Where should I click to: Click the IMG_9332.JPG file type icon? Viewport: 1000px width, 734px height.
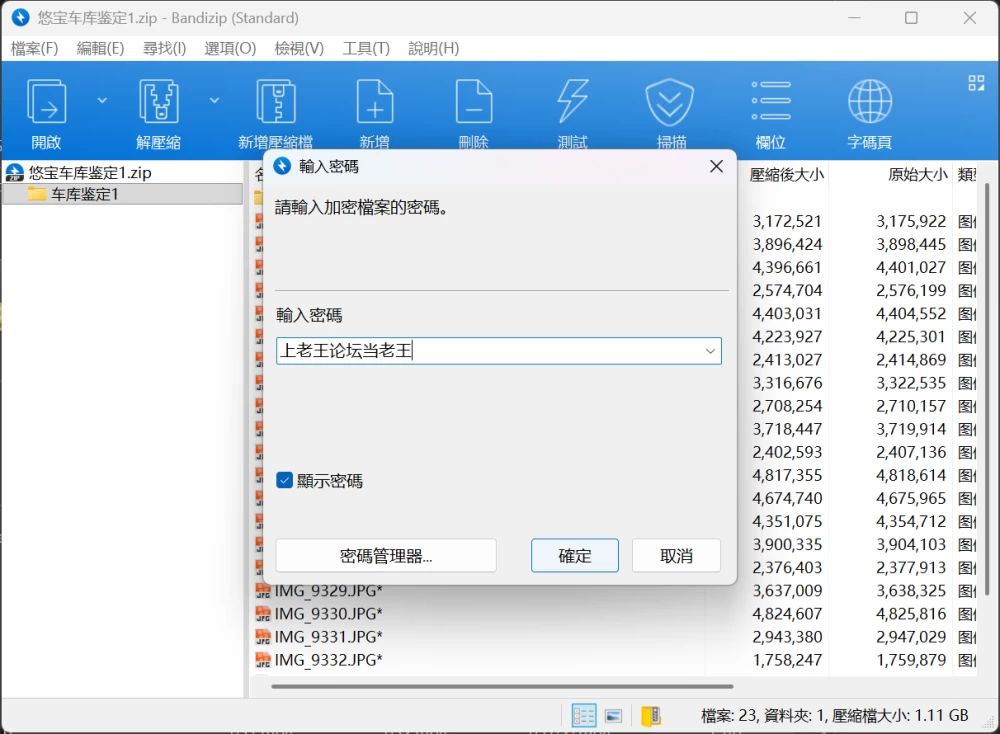263,659
